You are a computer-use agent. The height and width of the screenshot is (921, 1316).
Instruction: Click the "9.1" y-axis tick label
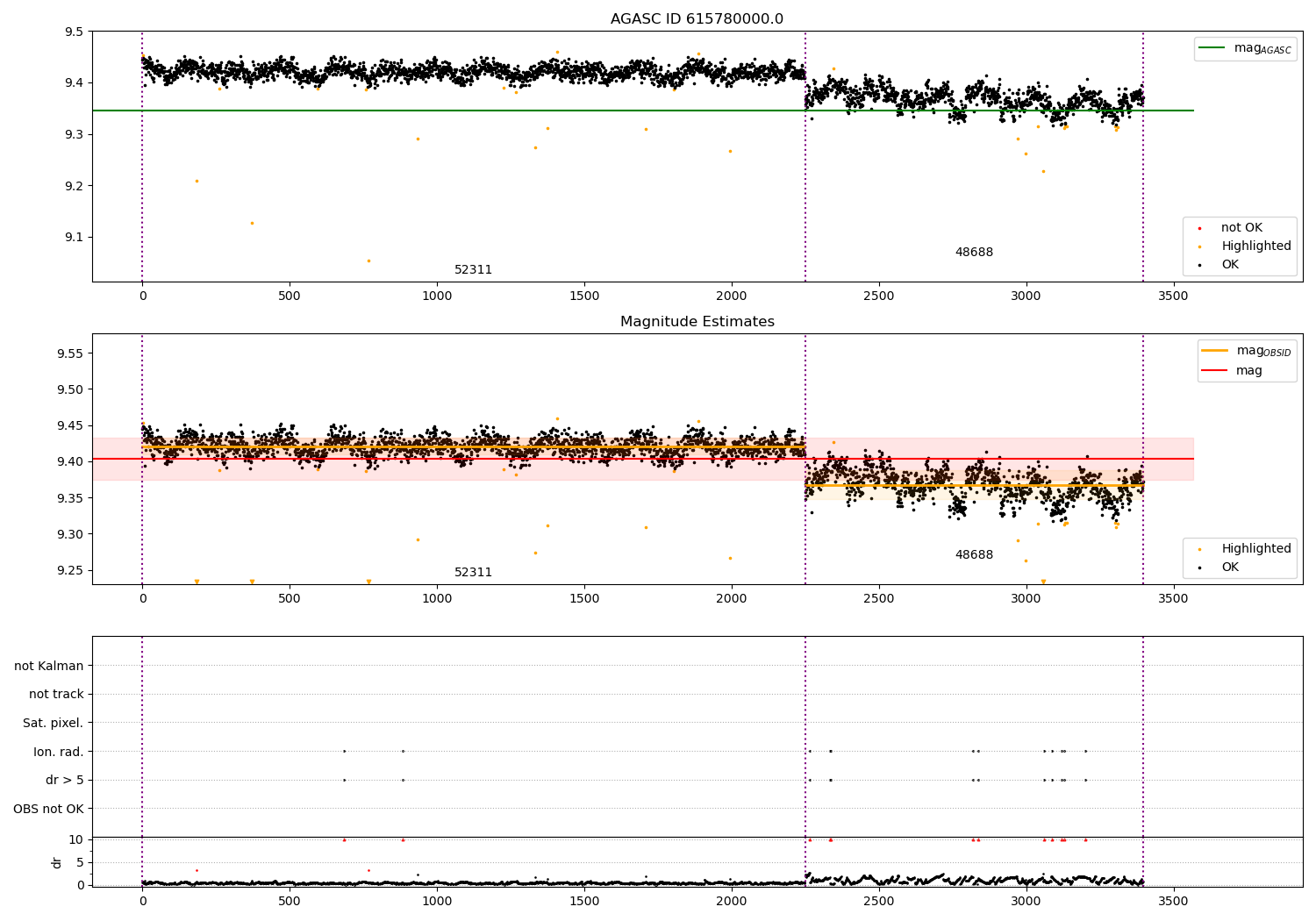tap(75, 238)
